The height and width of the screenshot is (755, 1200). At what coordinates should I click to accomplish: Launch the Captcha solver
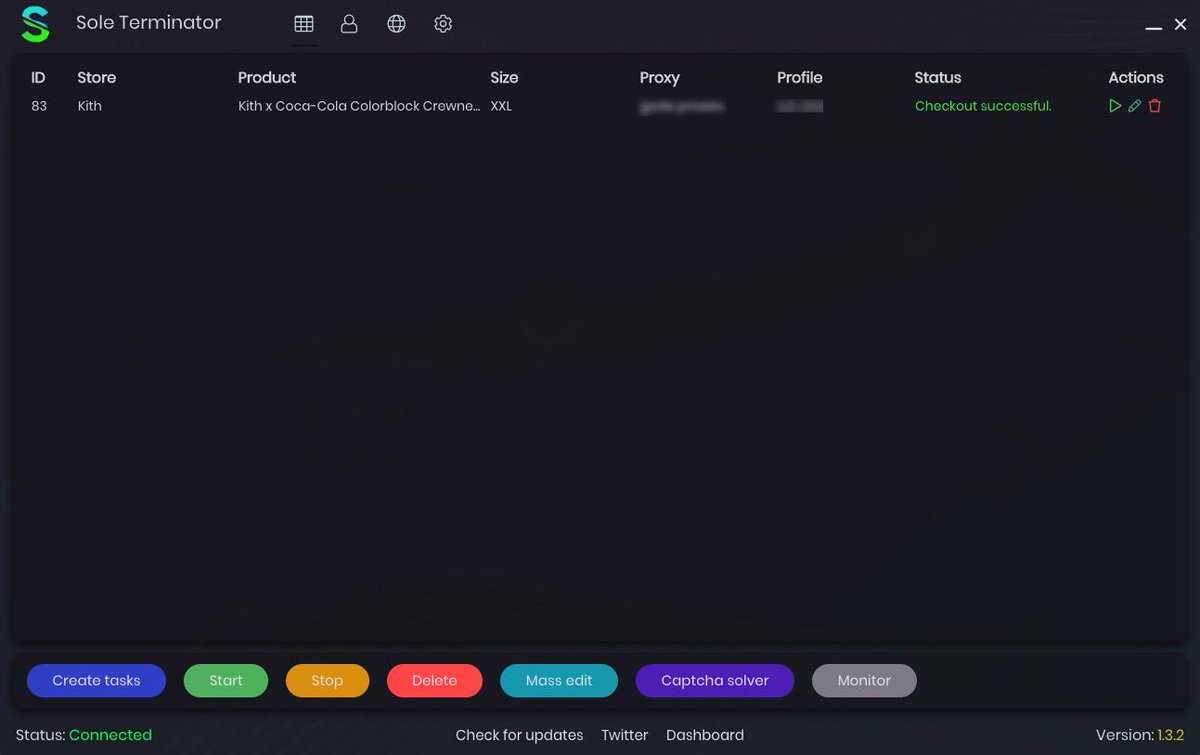click(x=715, y=680)
